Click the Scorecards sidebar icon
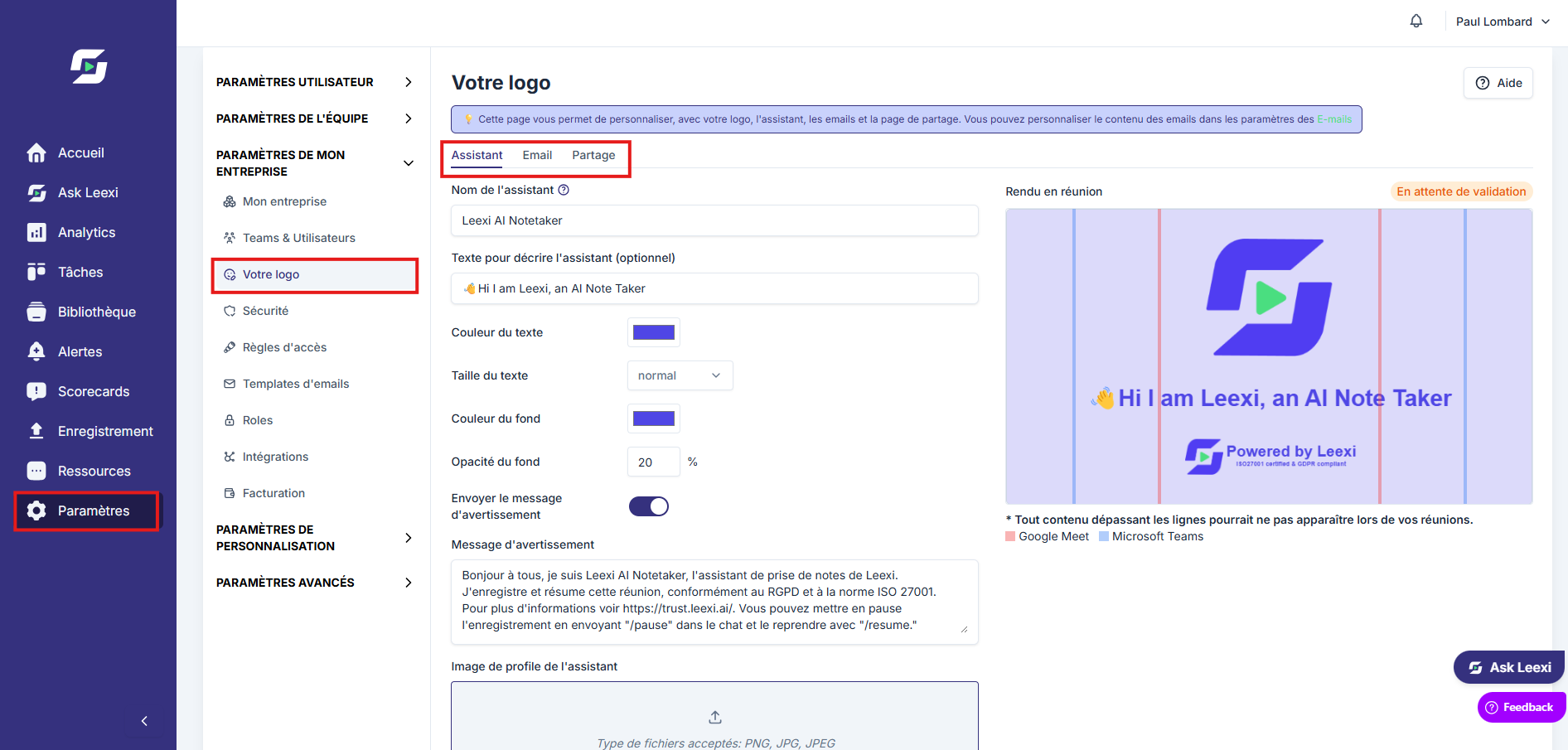 [x=36, y=391]
